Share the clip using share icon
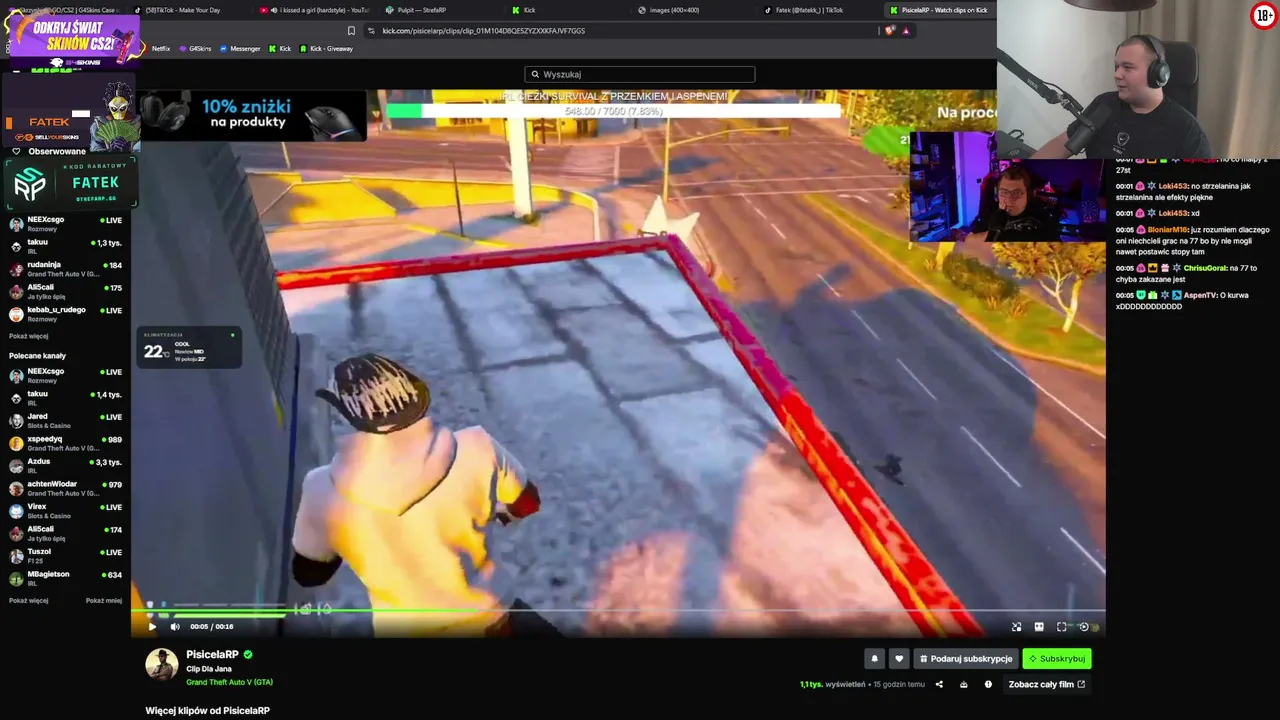The width and height of the screenshot is (1280, 720). pyautogui.click(x=939, y=685)
